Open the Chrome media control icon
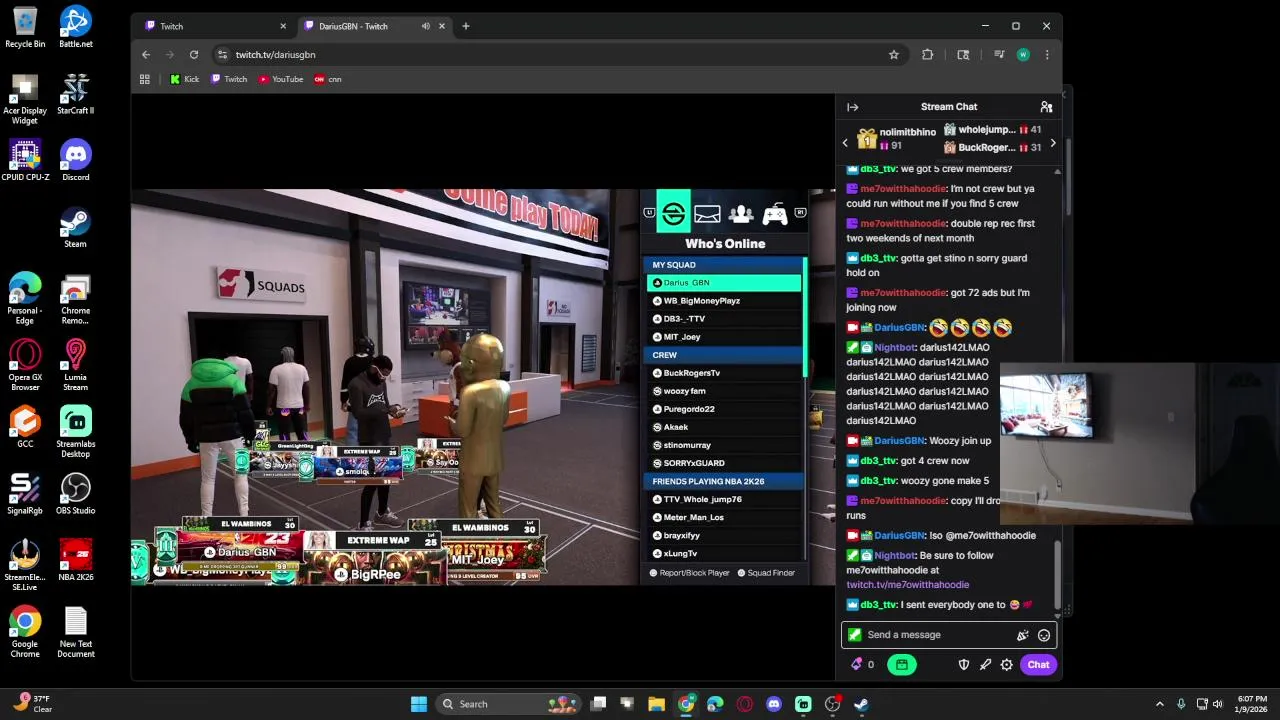1280x720 pixels. 998,55
